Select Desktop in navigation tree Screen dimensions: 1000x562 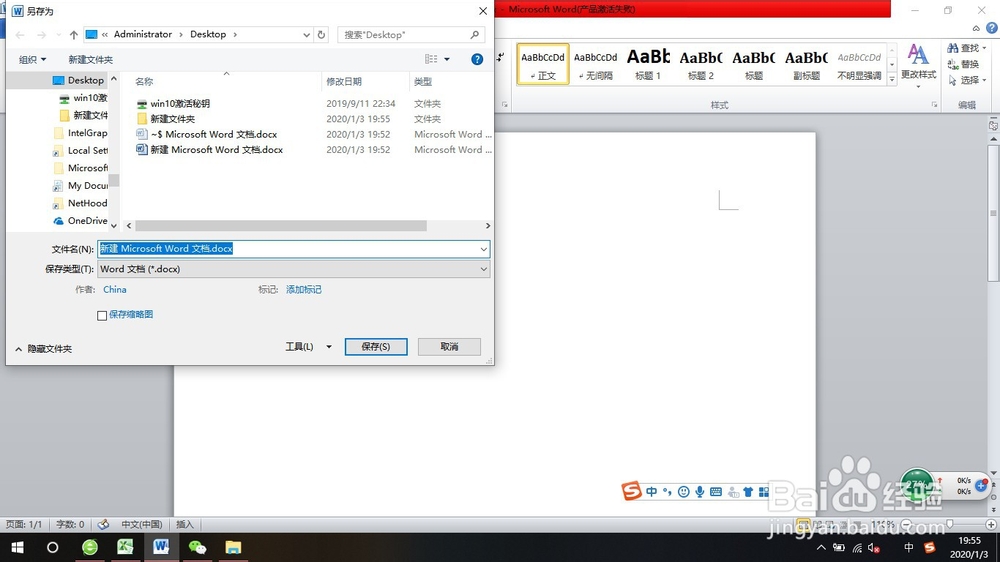[x=78, y=80]
